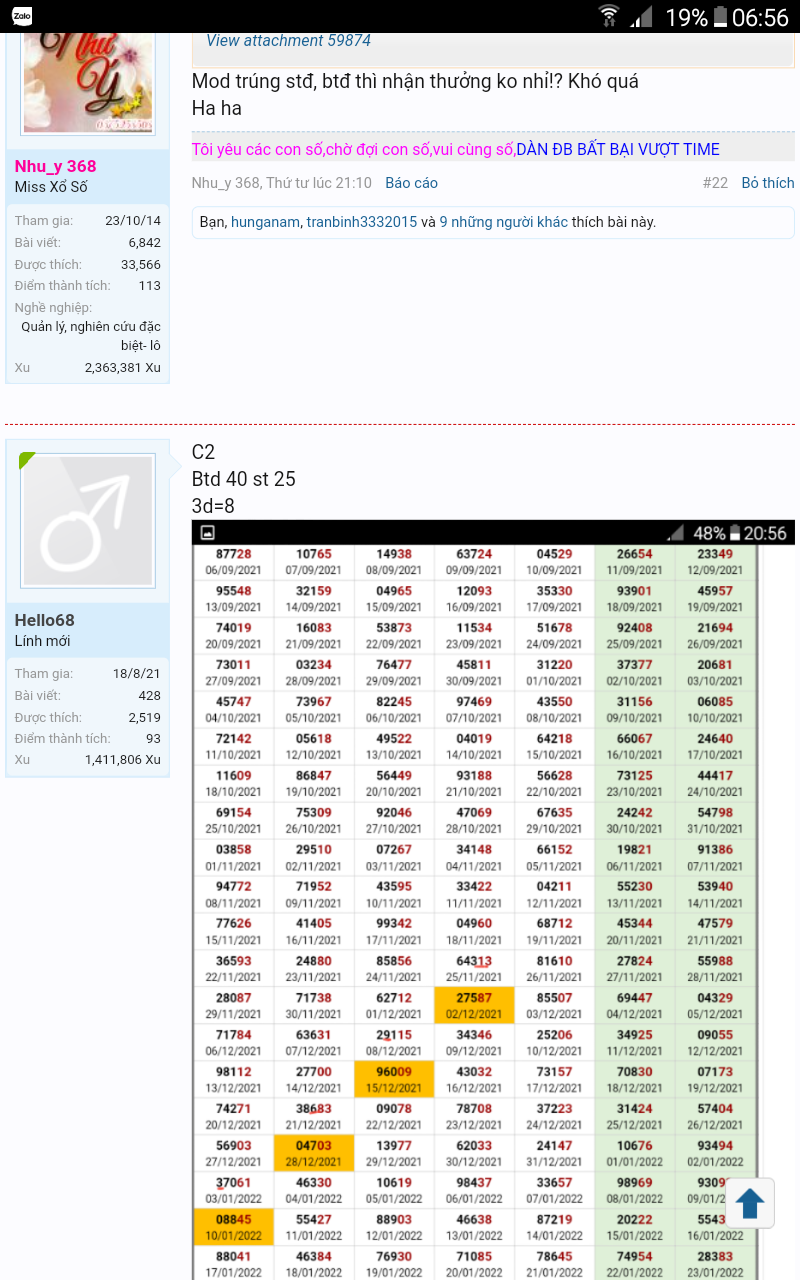Tap the image icon inside embedded screenshot
800x1280 pixels.
tap(208, 533)
